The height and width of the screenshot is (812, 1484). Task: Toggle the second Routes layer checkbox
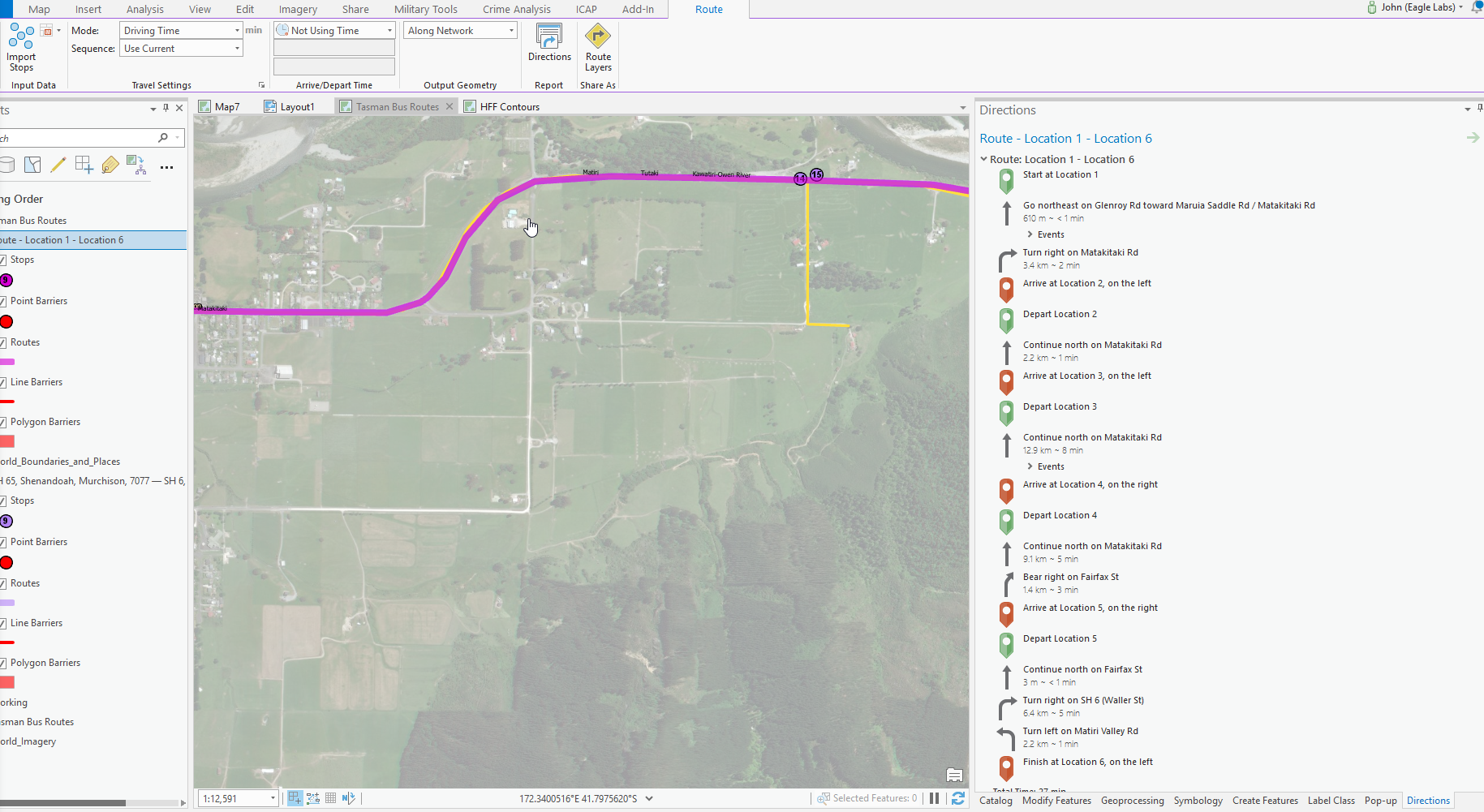point(2,584)
